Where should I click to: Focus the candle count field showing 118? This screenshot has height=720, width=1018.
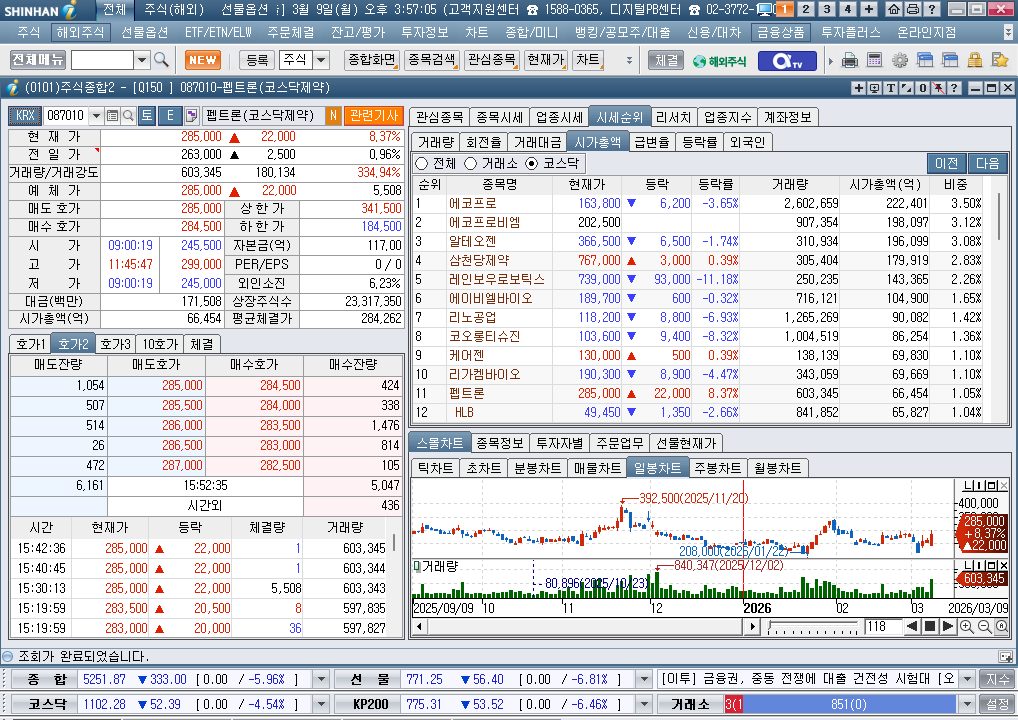pos(882,627)
